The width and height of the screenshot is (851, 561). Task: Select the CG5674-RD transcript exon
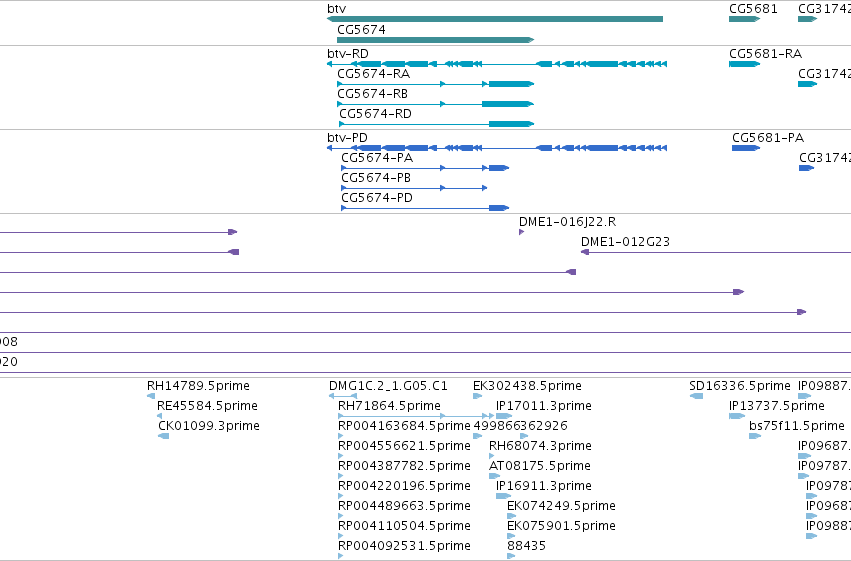pyautogui.click(x=511, y=124)
